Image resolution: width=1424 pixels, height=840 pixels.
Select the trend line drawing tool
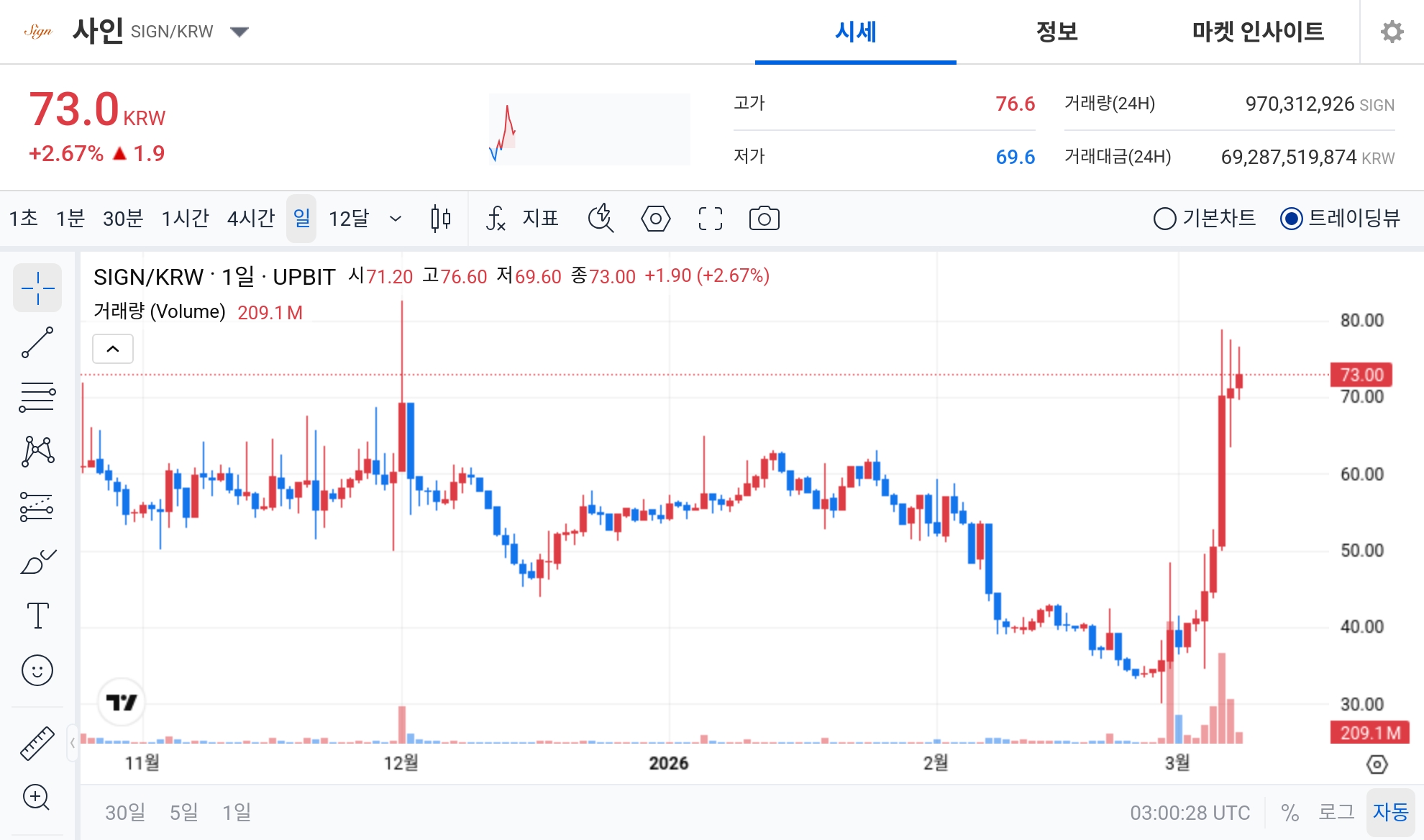[x=37, y=341]
